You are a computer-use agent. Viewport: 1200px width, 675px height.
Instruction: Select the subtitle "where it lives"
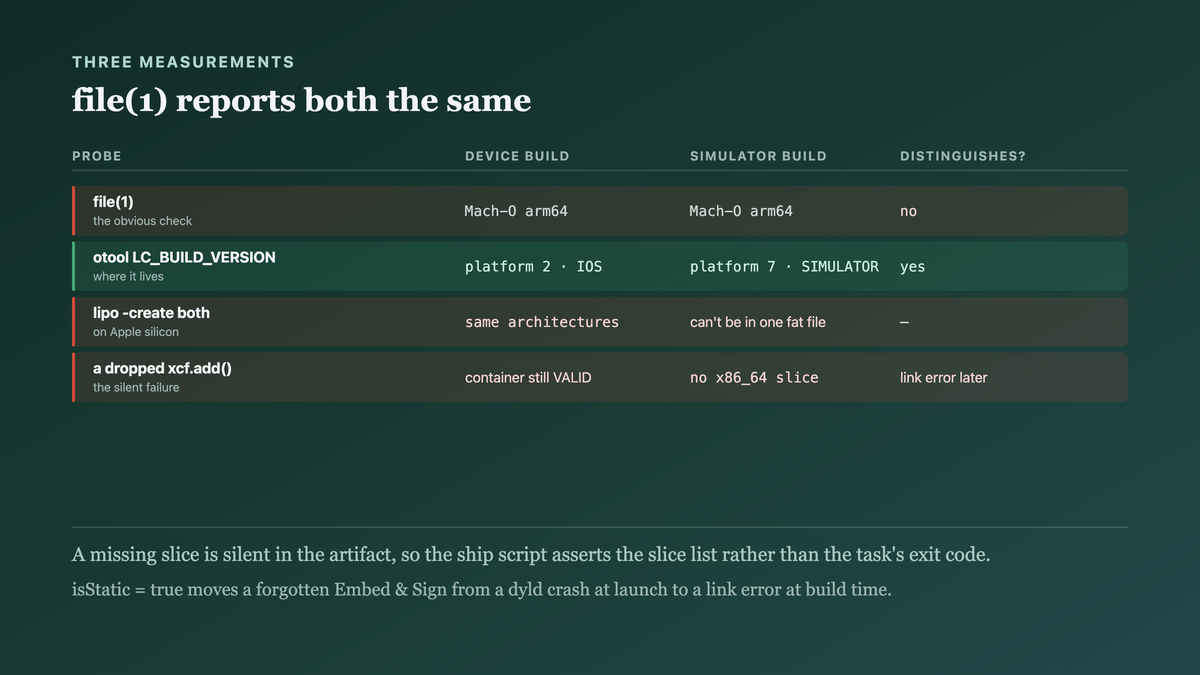point(128,276)
